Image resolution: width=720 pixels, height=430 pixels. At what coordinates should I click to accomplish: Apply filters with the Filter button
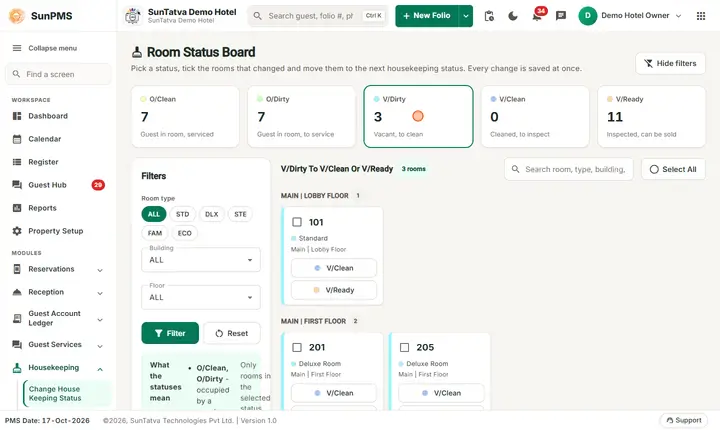(170, 333)
